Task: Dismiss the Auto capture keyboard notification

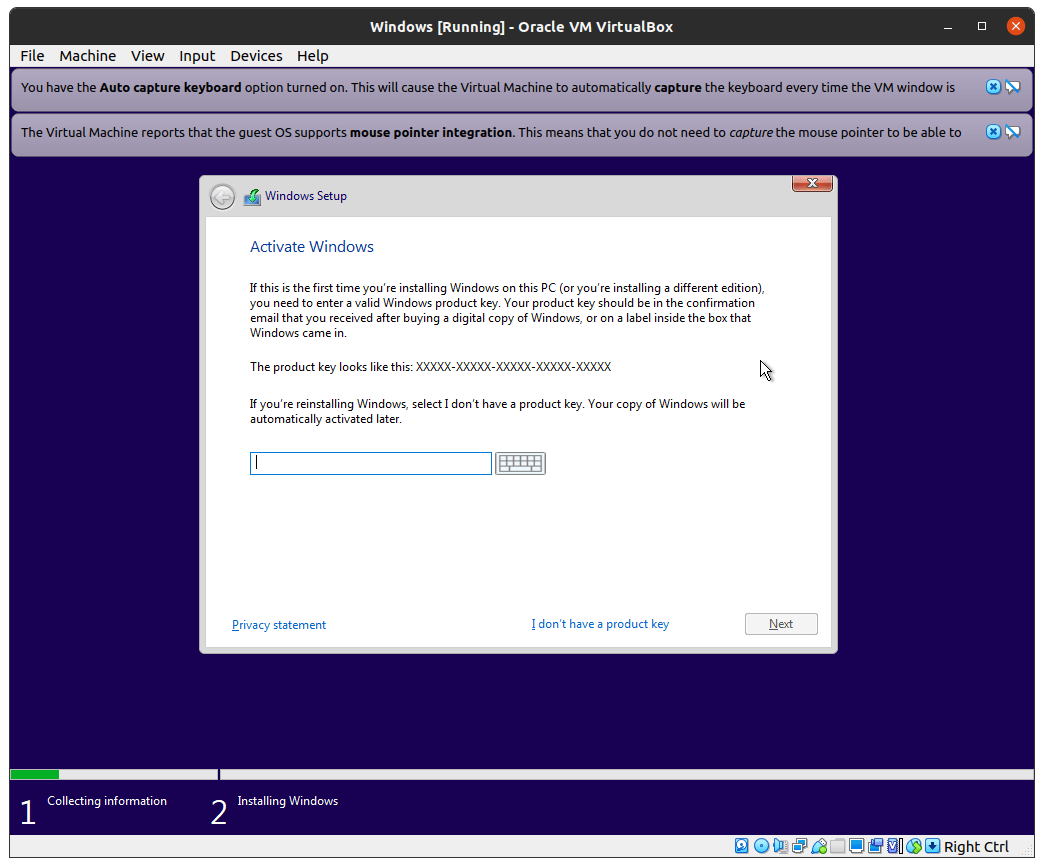Action: (993, 87)
